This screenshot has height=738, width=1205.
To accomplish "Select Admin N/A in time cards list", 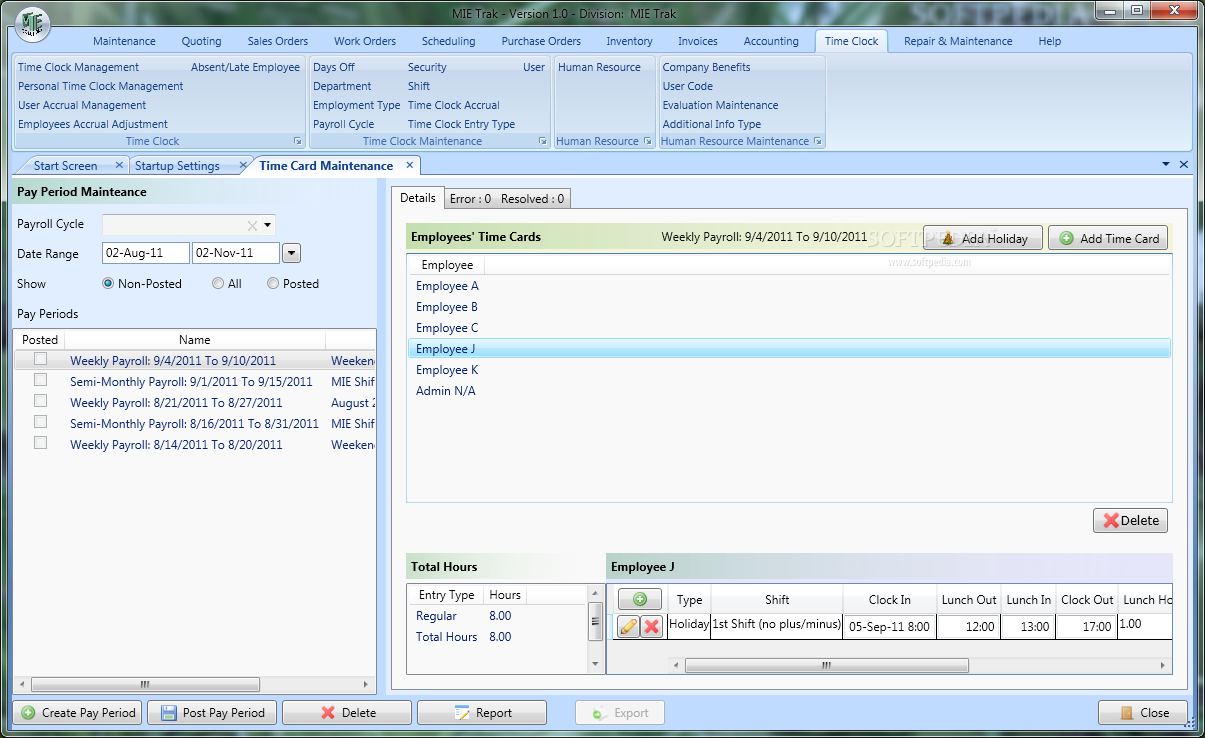I will click(x=789, y=391).
